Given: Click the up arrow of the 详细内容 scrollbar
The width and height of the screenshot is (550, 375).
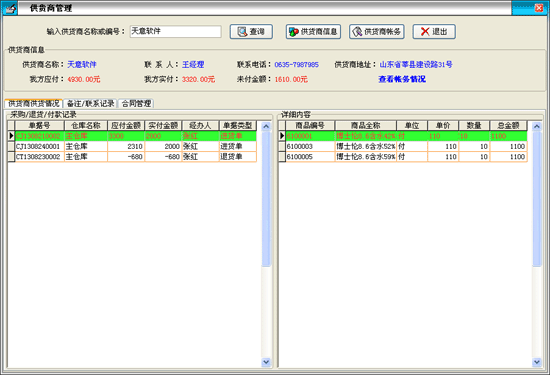Looking at the screenshot, I should coord(537,126).
